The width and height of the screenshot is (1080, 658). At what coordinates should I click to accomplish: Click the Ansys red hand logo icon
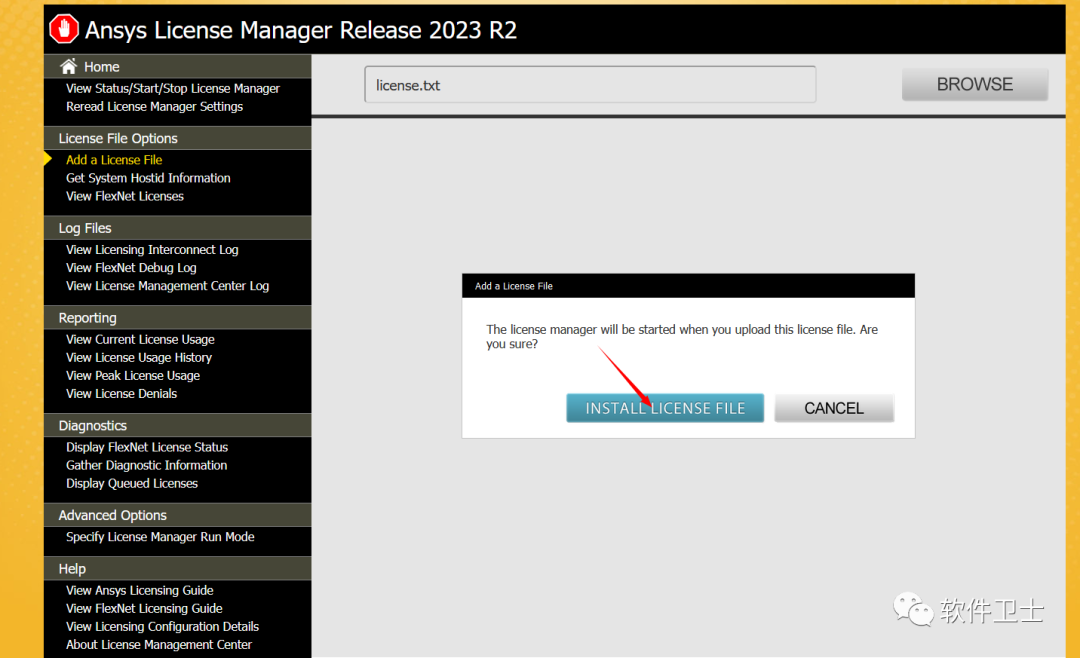(64, 29)
